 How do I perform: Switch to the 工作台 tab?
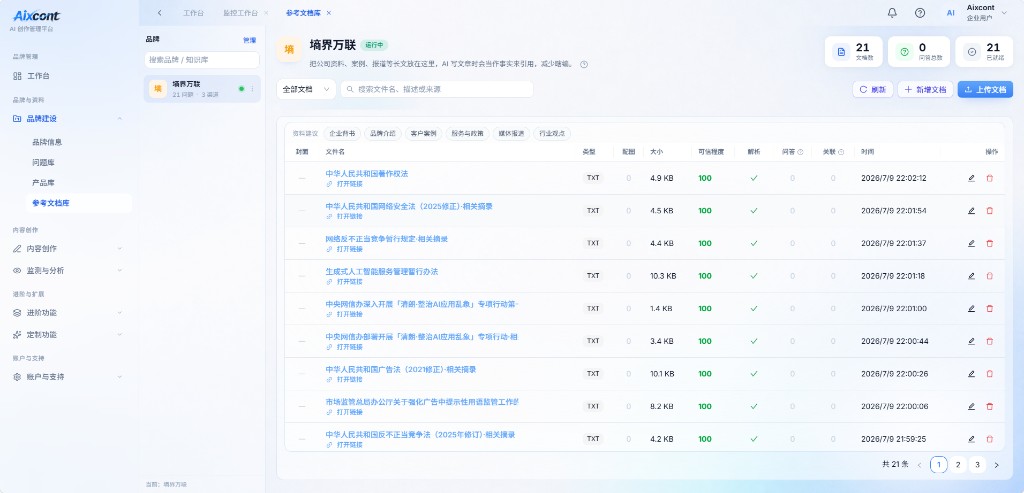[193, 13]
